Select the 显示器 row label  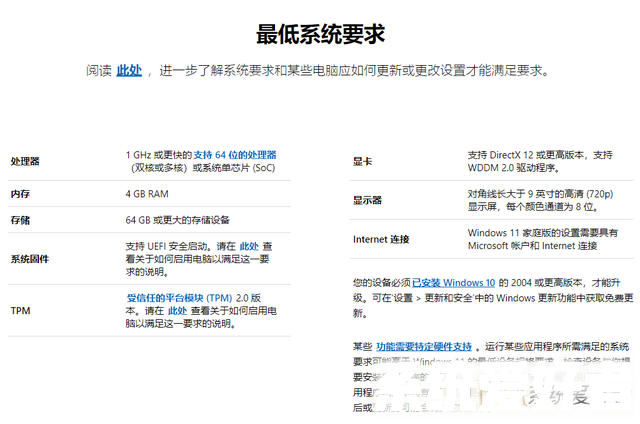(x=367, y=200)
